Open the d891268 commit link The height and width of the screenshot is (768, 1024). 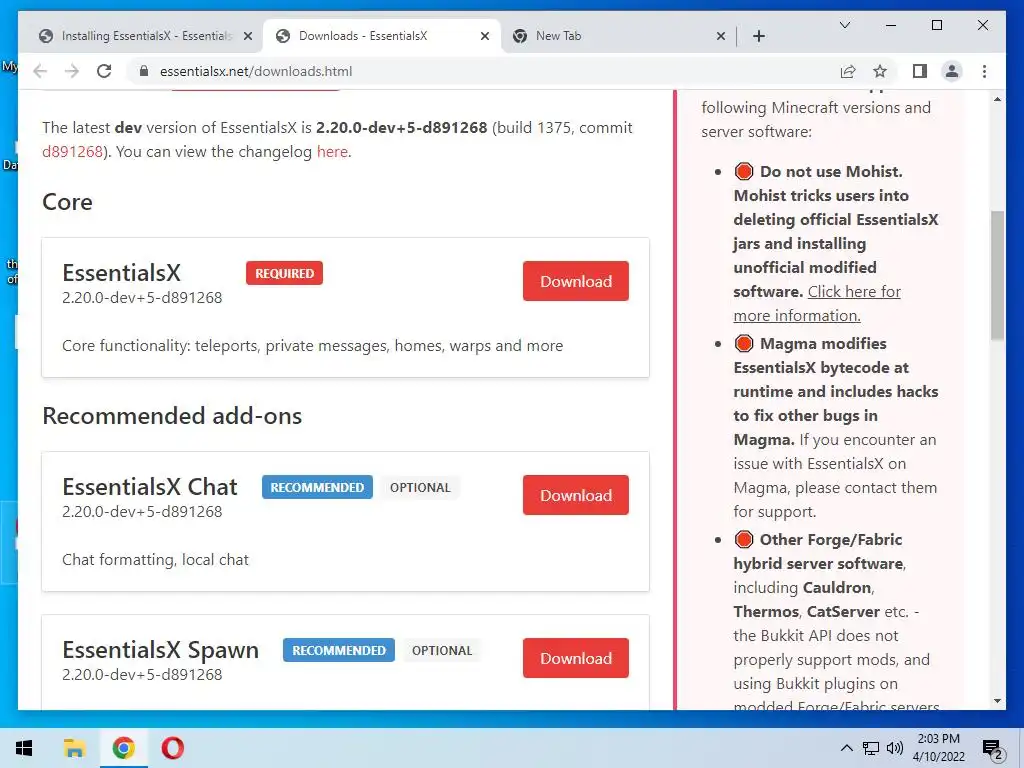72,152
